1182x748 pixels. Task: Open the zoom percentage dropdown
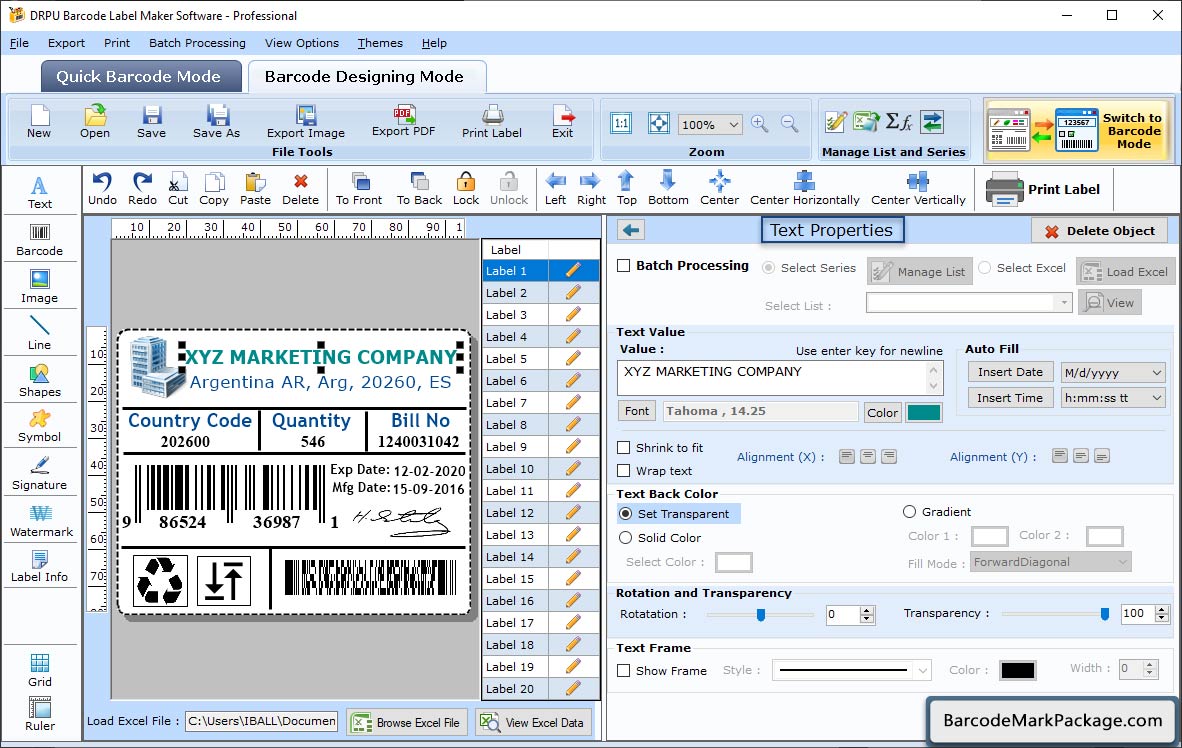[733, 124]
